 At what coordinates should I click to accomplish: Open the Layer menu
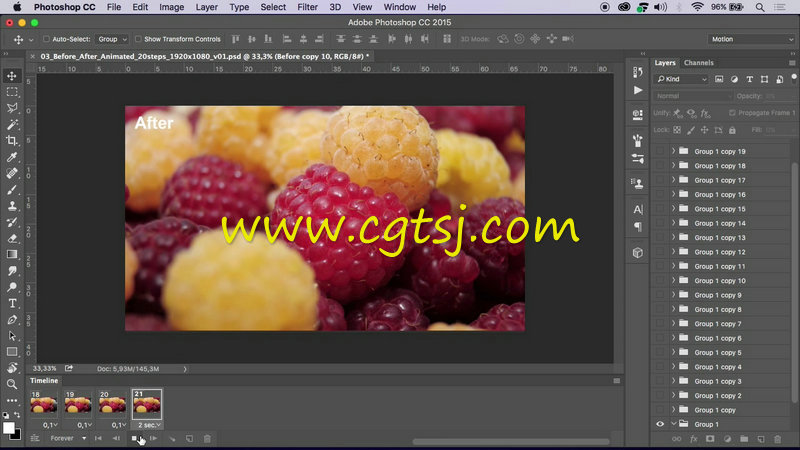click(x=207, y=7)
